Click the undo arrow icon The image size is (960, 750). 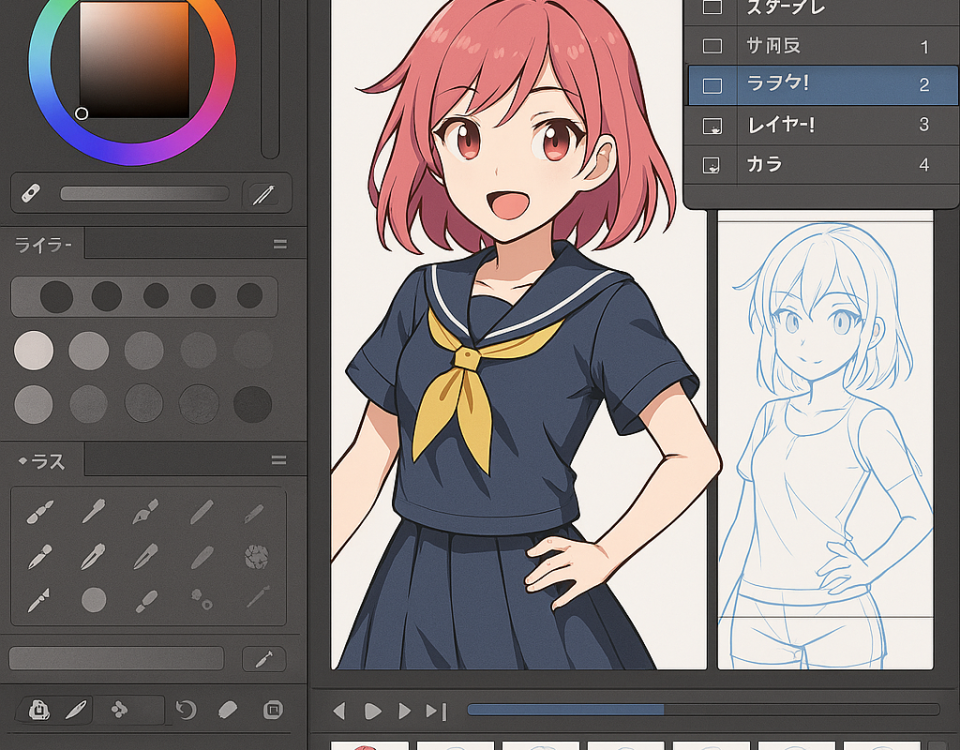tap(185, 710)
